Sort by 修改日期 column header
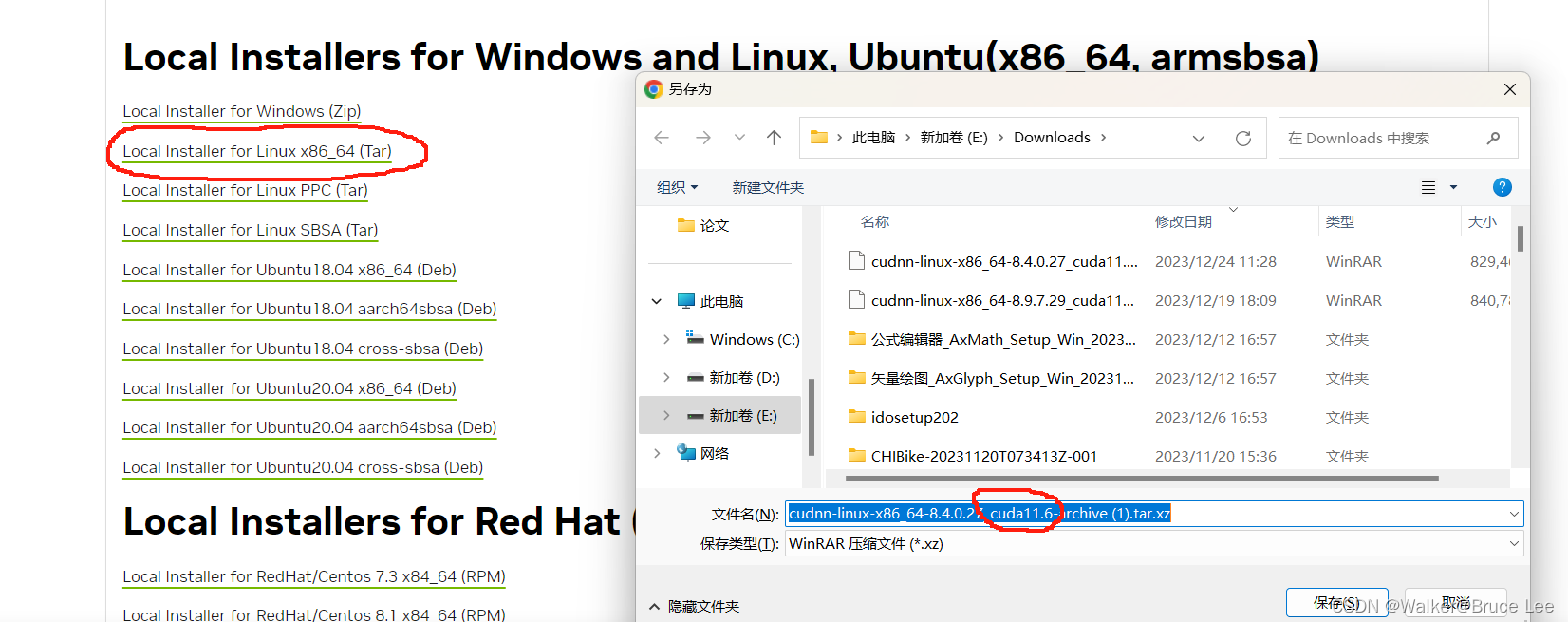Screen dimensions: 1568x622 tap(1183, 221)
